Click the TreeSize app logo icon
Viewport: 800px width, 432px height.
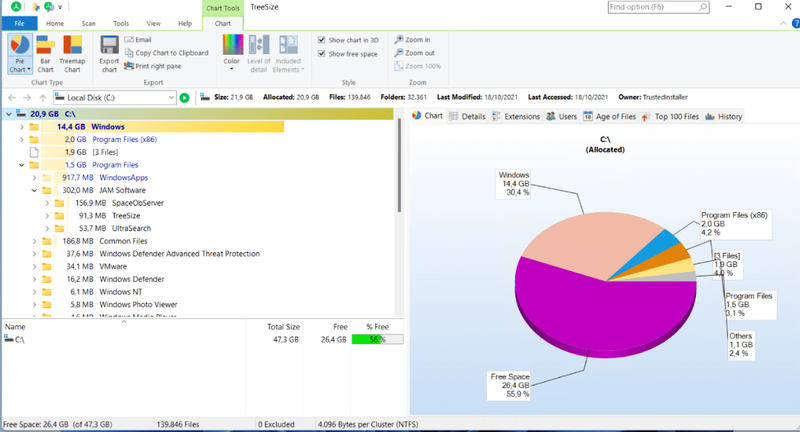[x=16, y=7]
